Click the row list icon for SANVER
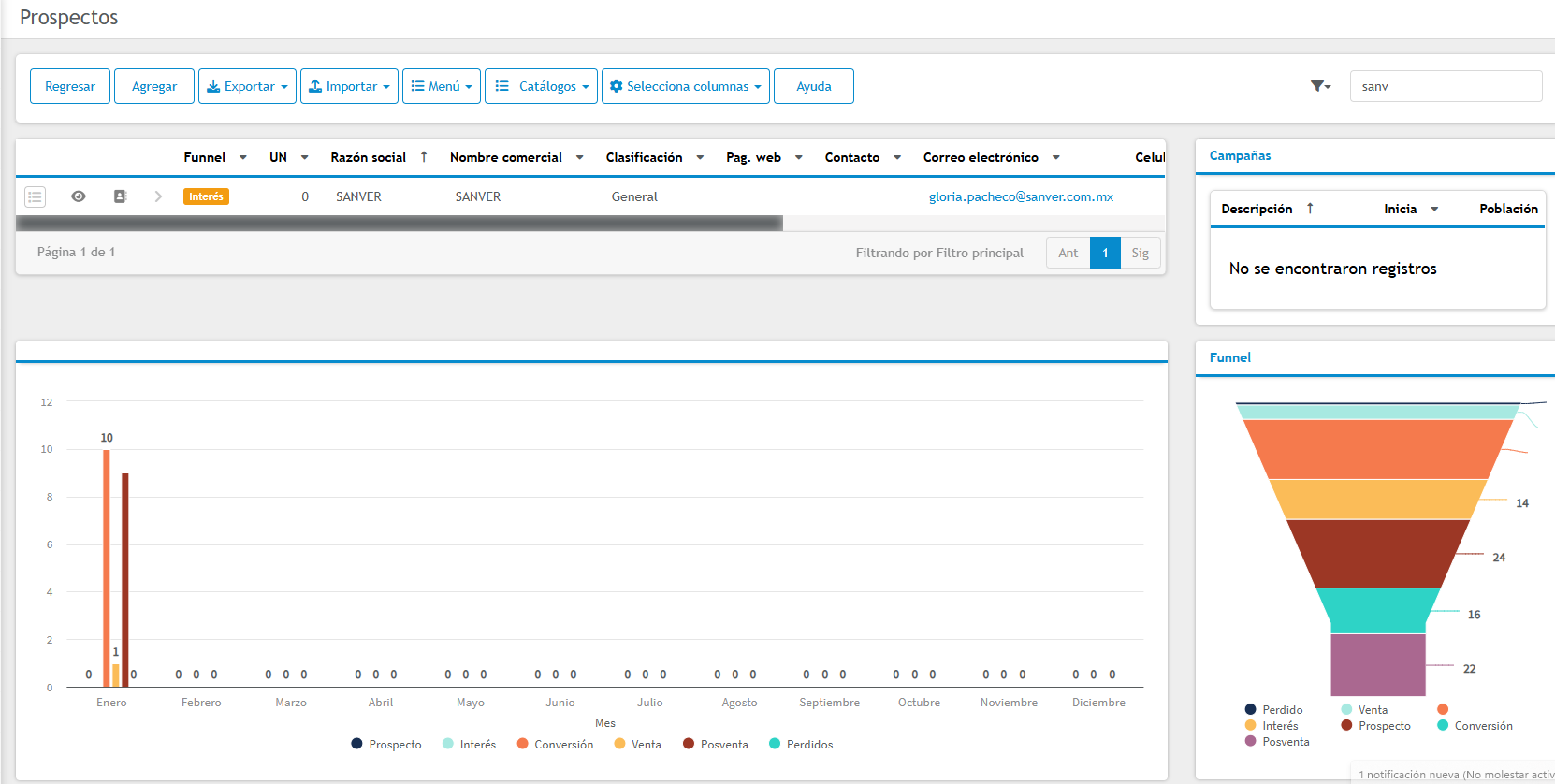Screen dimensions: 1555x784 click(36, 196)
